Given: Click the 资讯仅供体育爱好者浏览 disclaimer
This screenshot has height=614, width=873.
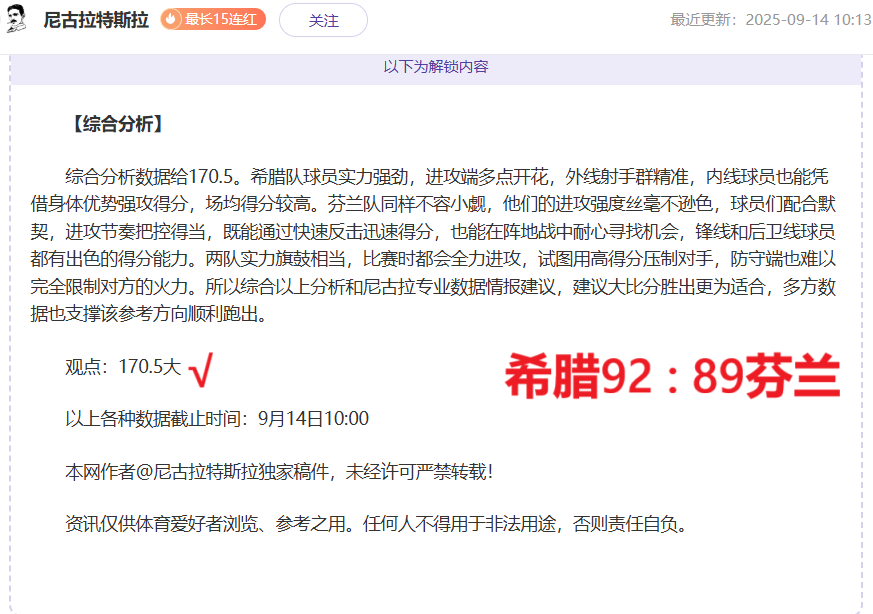Looking at the screenshot, I should coord(377,524).
